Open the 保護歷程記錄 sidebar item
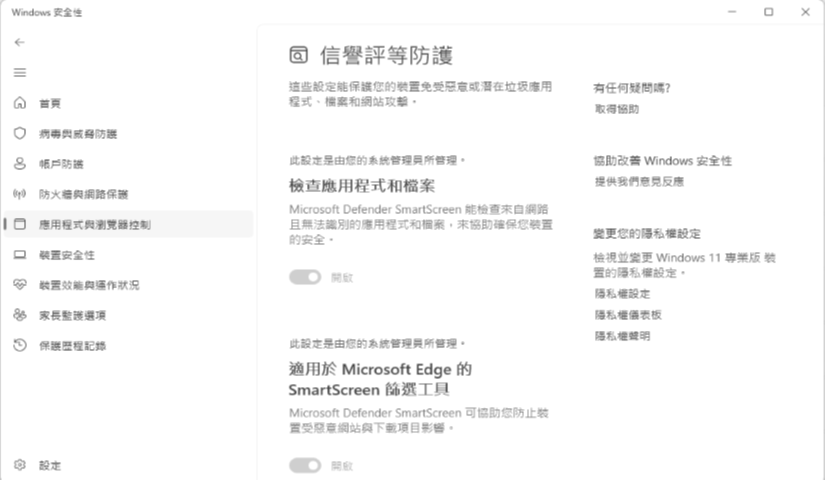This screenshot has height=480, width=825. (x=128, y=346)
